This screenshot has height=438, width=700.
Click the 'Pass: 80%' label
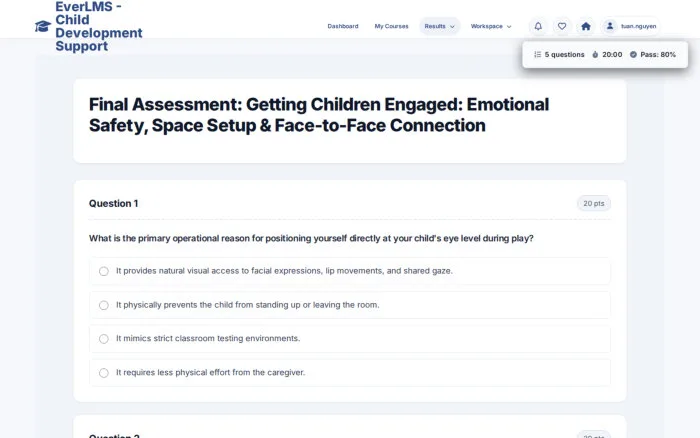click(x=658, y=54)
